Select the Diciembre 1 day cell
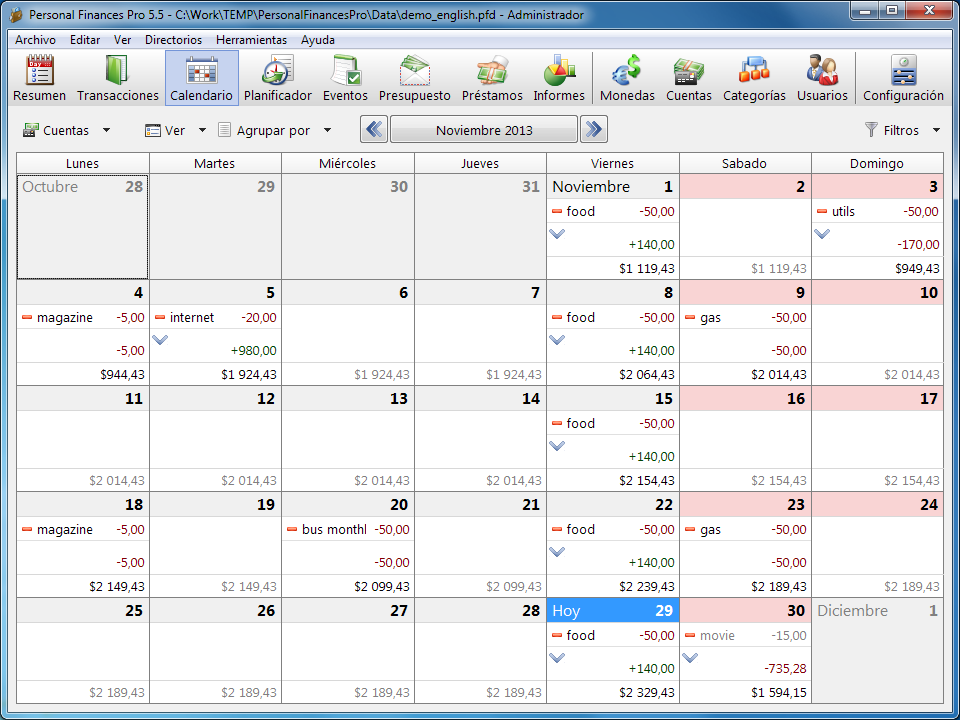Viewport: 960px width, 720px height. coord(877,651)
